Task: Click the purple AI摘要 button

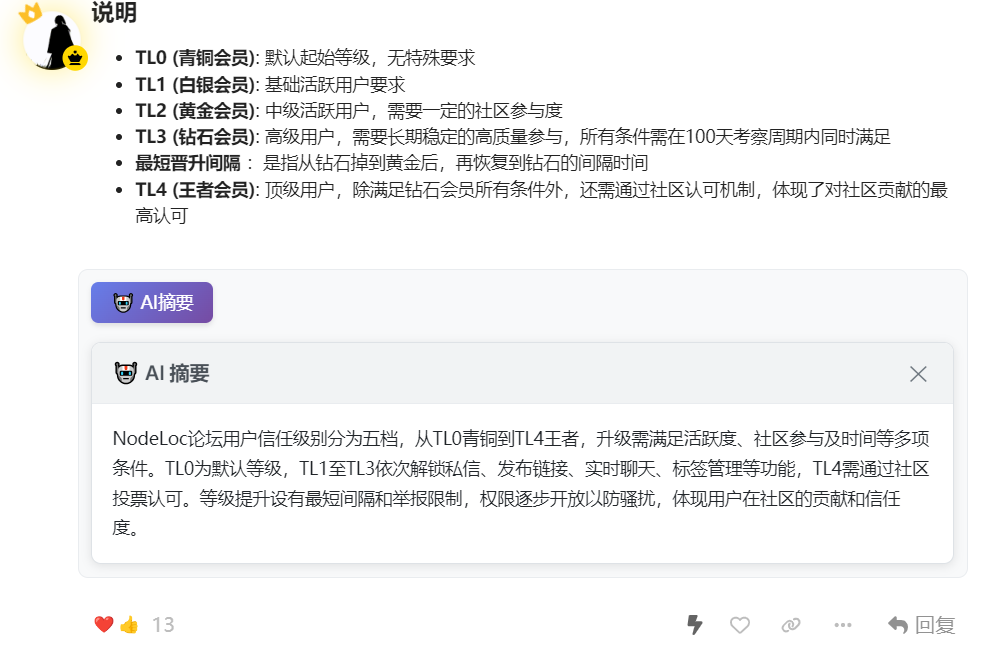Action: point(152,302)
